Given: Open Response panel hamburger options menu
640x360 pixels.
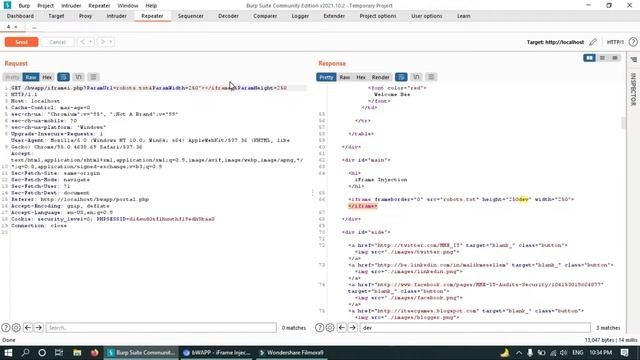Looking at the screenshot, I should 431,77.
